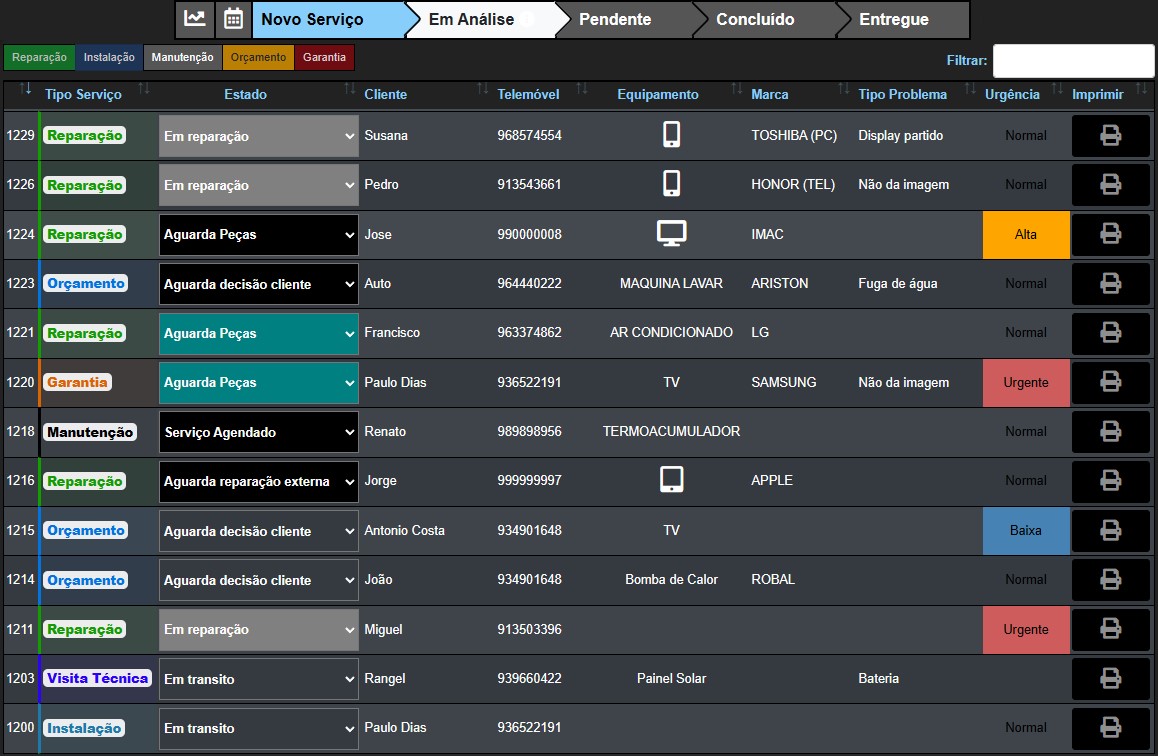Print service 1214 for João
The image size is (1158, 756).
(x=1110, y=580)
